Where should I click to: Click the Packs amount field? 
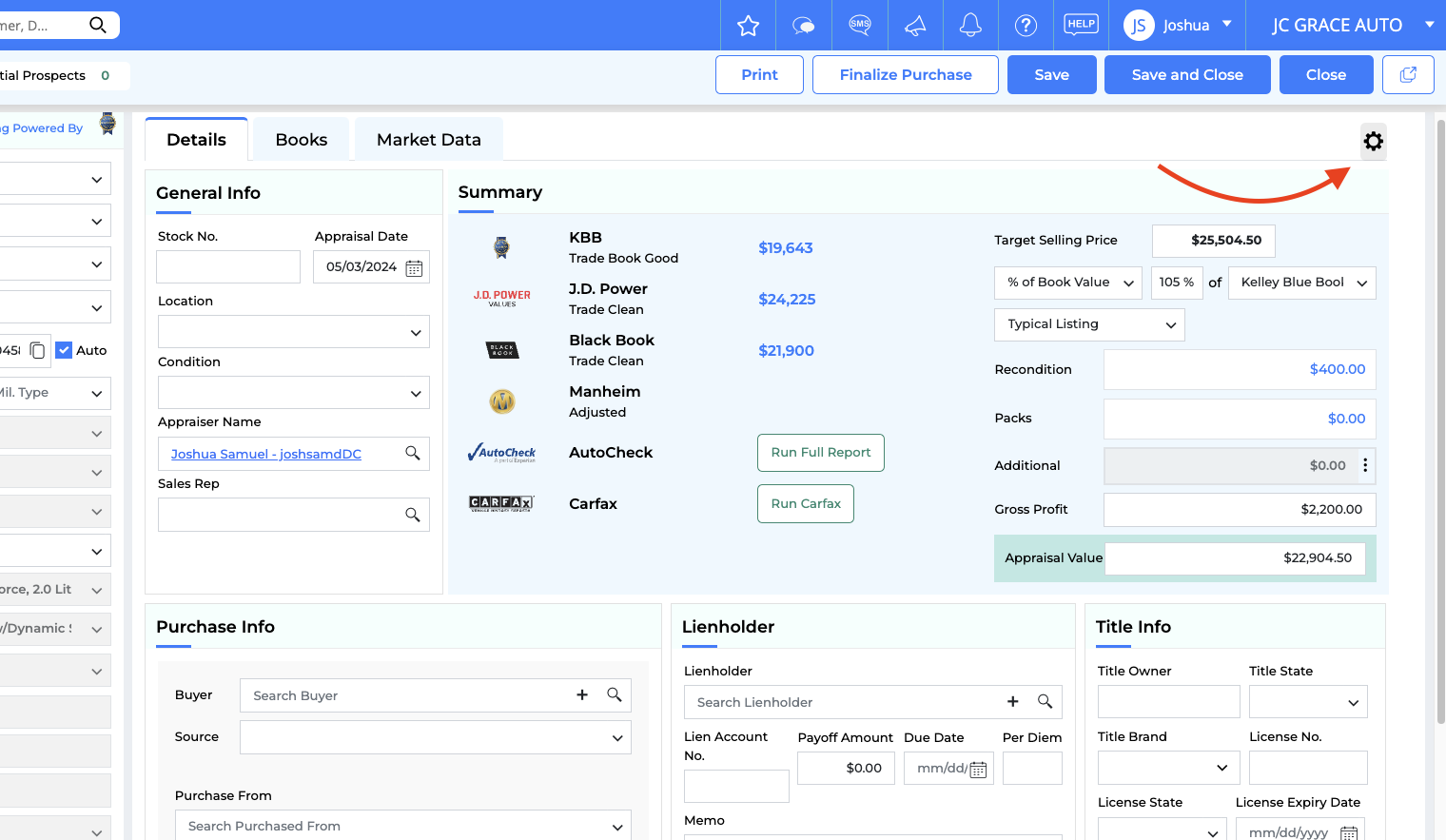click(x=1240, y=419)
